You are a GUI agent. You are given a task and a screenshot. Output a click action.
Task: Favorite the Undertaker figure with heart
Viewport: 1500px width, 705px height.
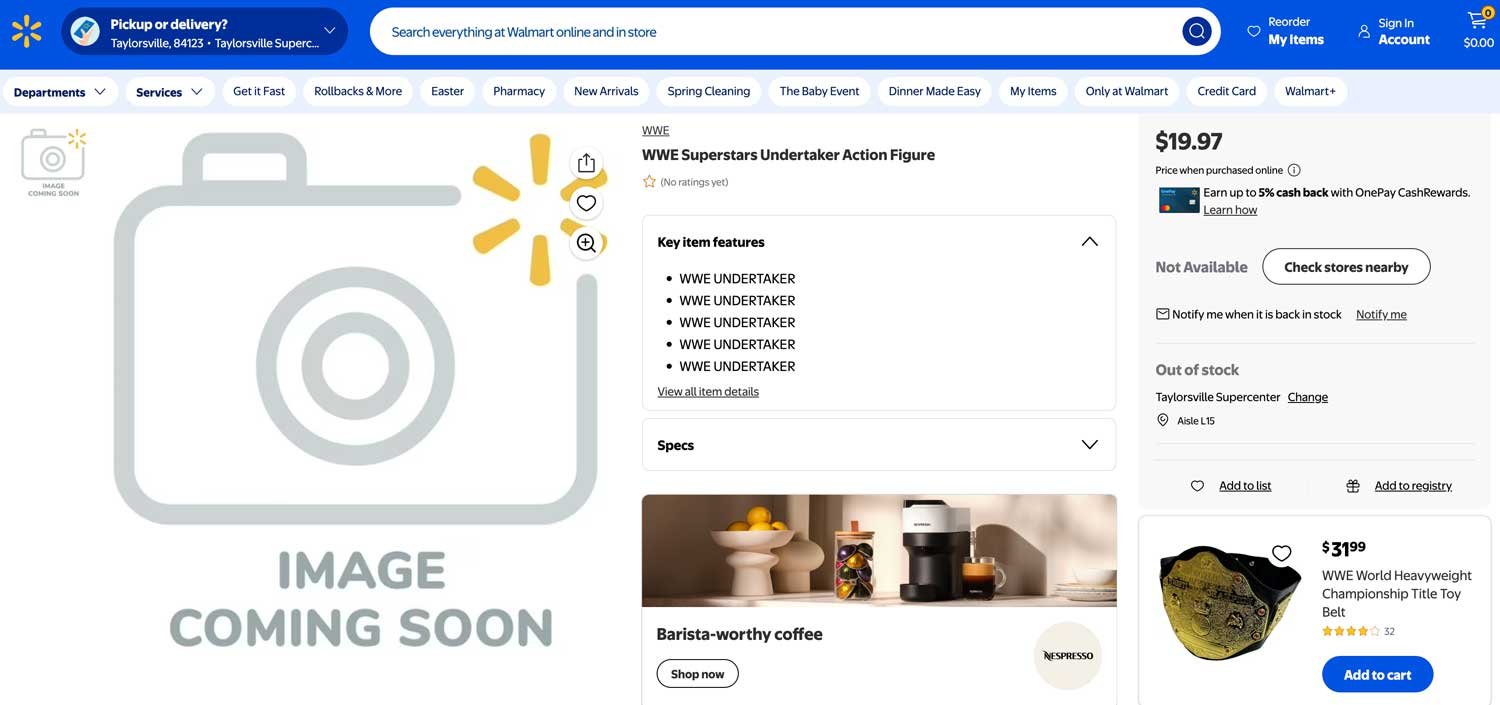coord(586,203)
